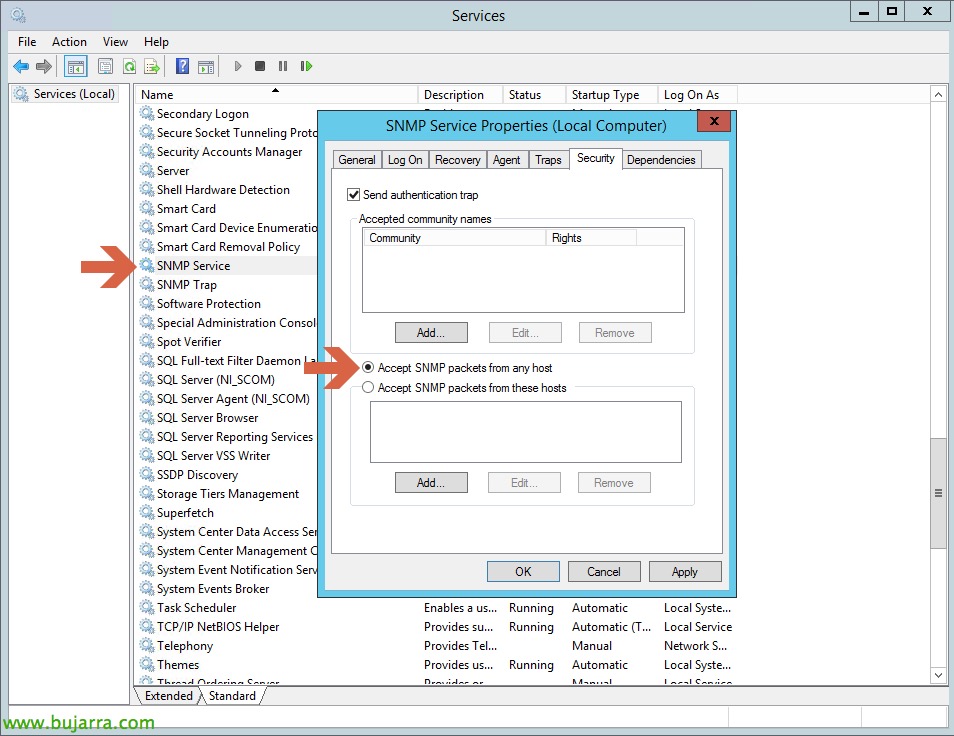Click the gear icon beside Shell Hardware Detection
This screenshot has width=954, height=736.
click(x=147, y=189)
